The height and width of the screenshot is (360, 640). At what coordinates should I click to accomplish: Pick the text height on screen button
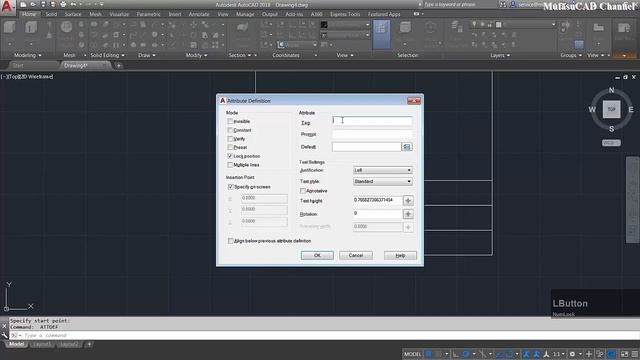pos(408,200)
